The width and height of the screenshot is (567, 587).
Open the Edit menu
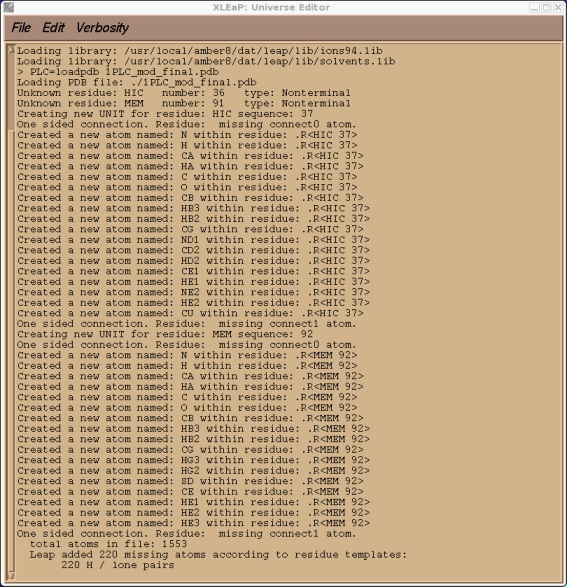[53, 28]
